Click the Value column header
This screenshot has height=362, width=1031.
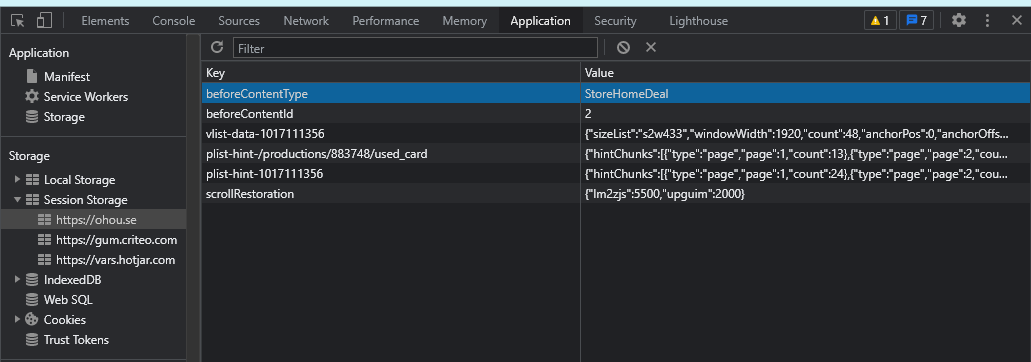805,73
